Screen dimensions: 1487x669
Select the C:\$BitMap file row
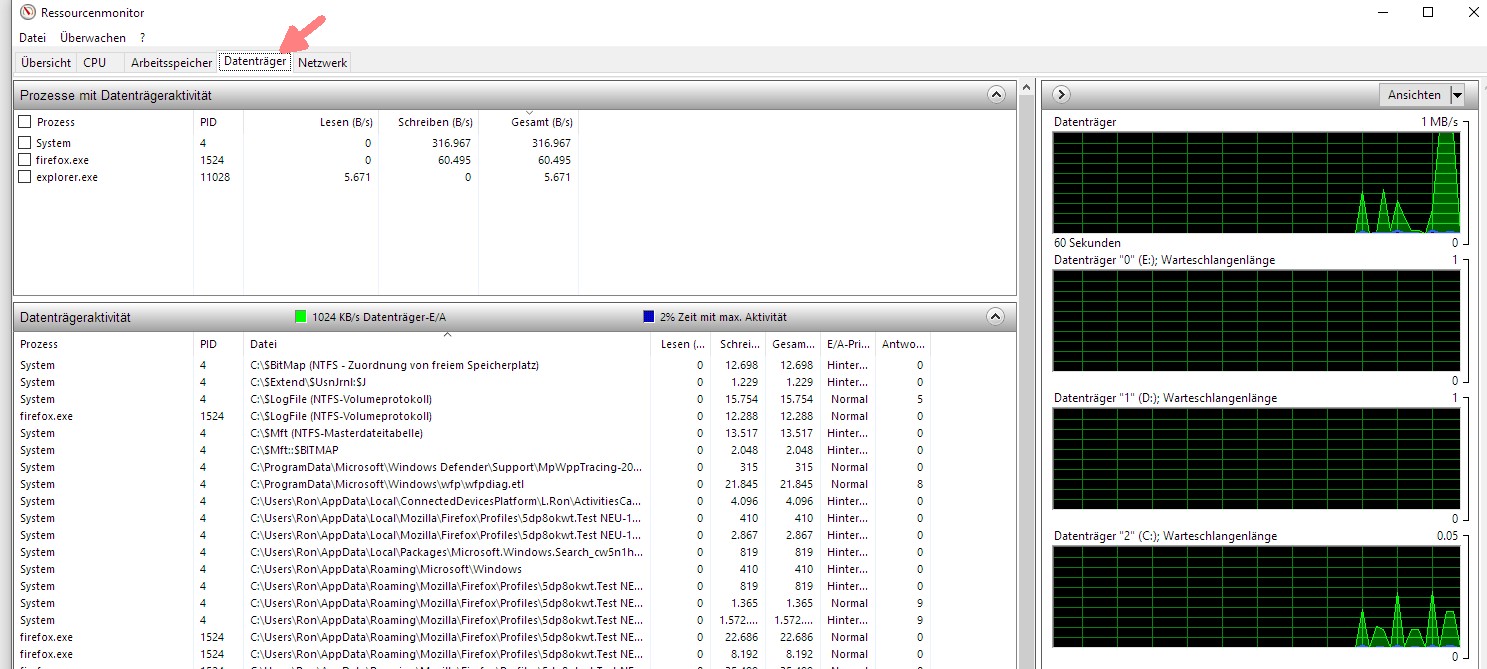(474, 365)
